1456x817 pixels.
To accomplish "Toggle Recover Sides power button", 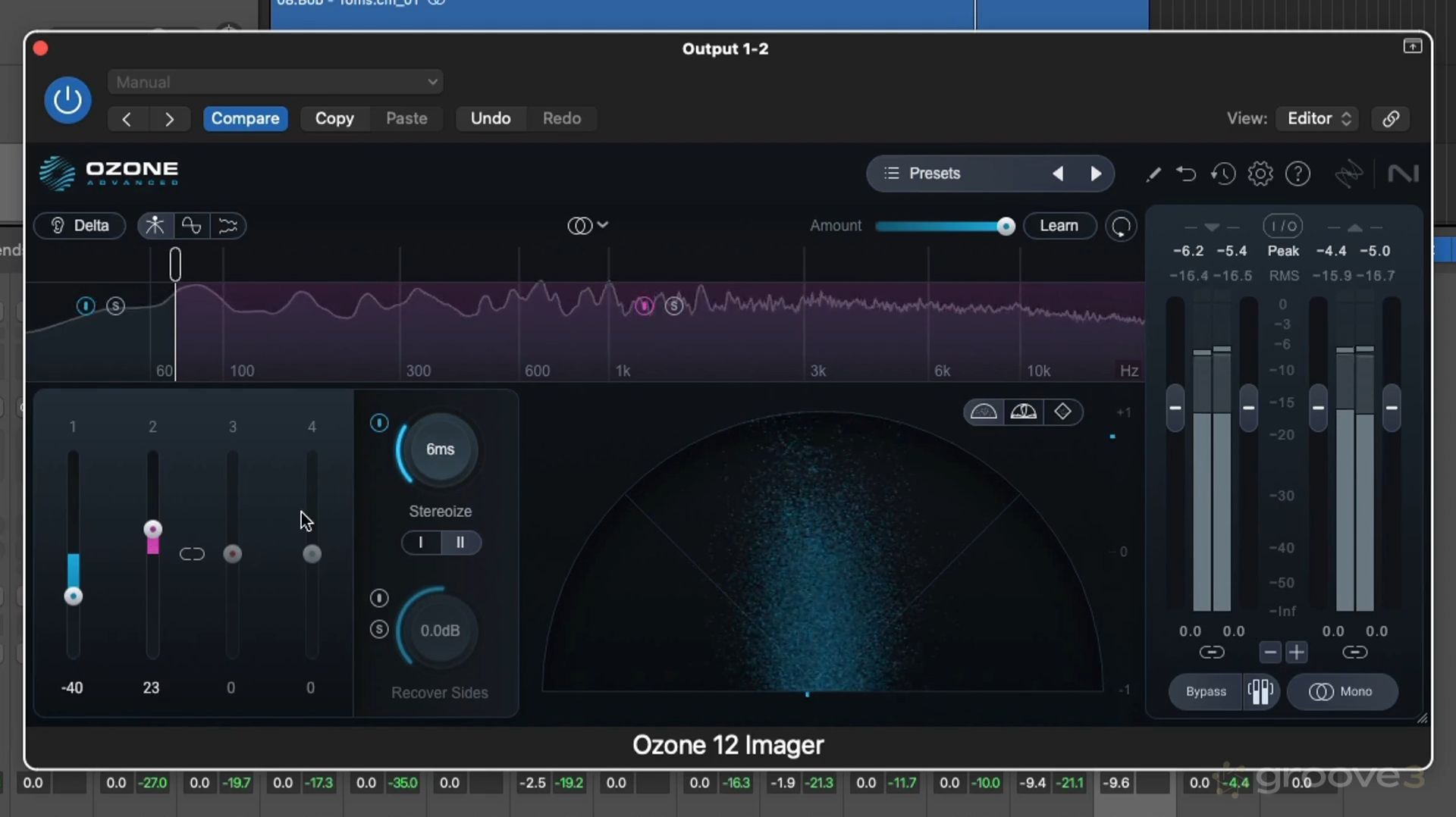I will (379, 598).
